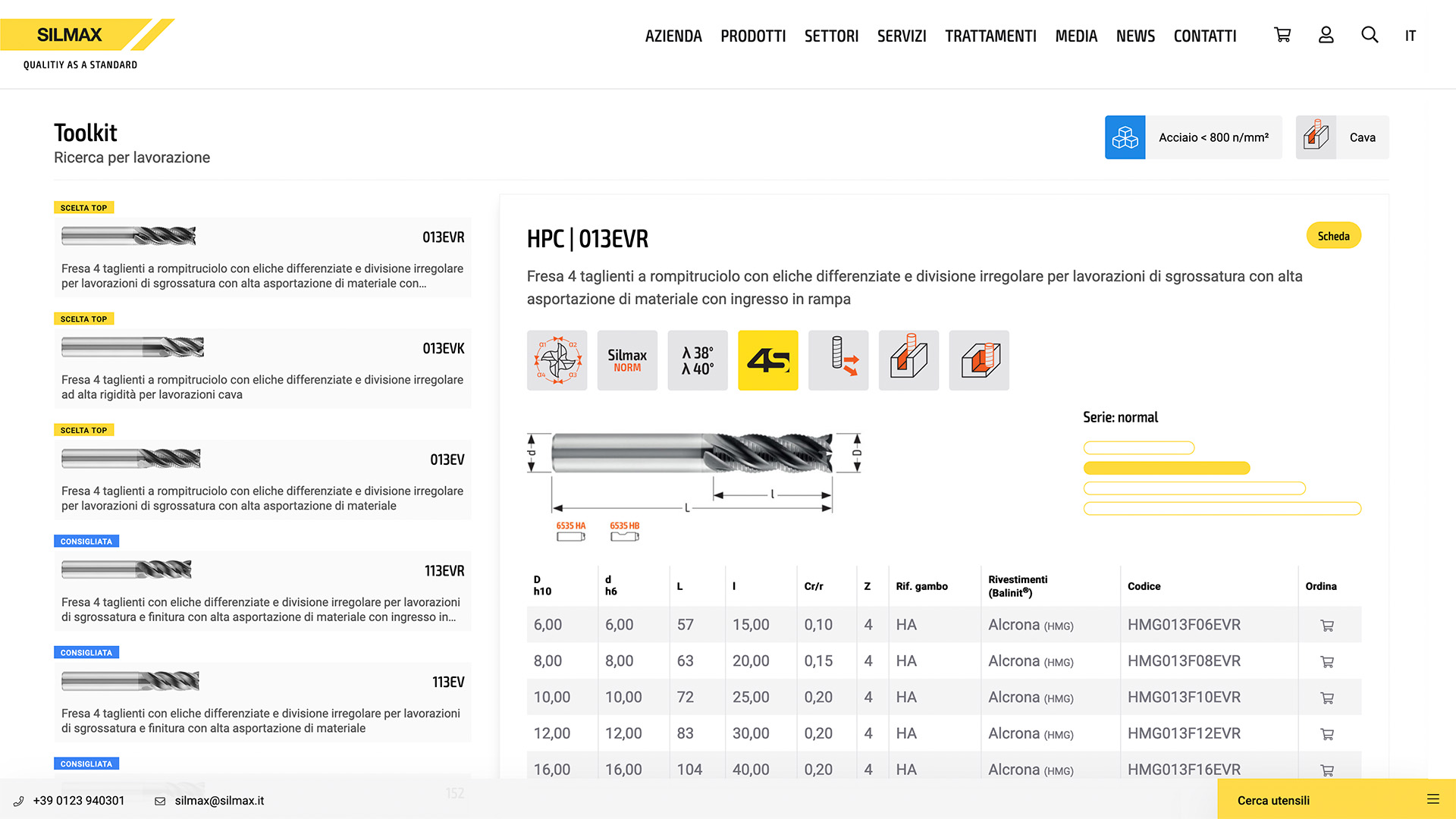Open the MEDIA menu
This screenshot has height=819, width=1456.
1076,36
